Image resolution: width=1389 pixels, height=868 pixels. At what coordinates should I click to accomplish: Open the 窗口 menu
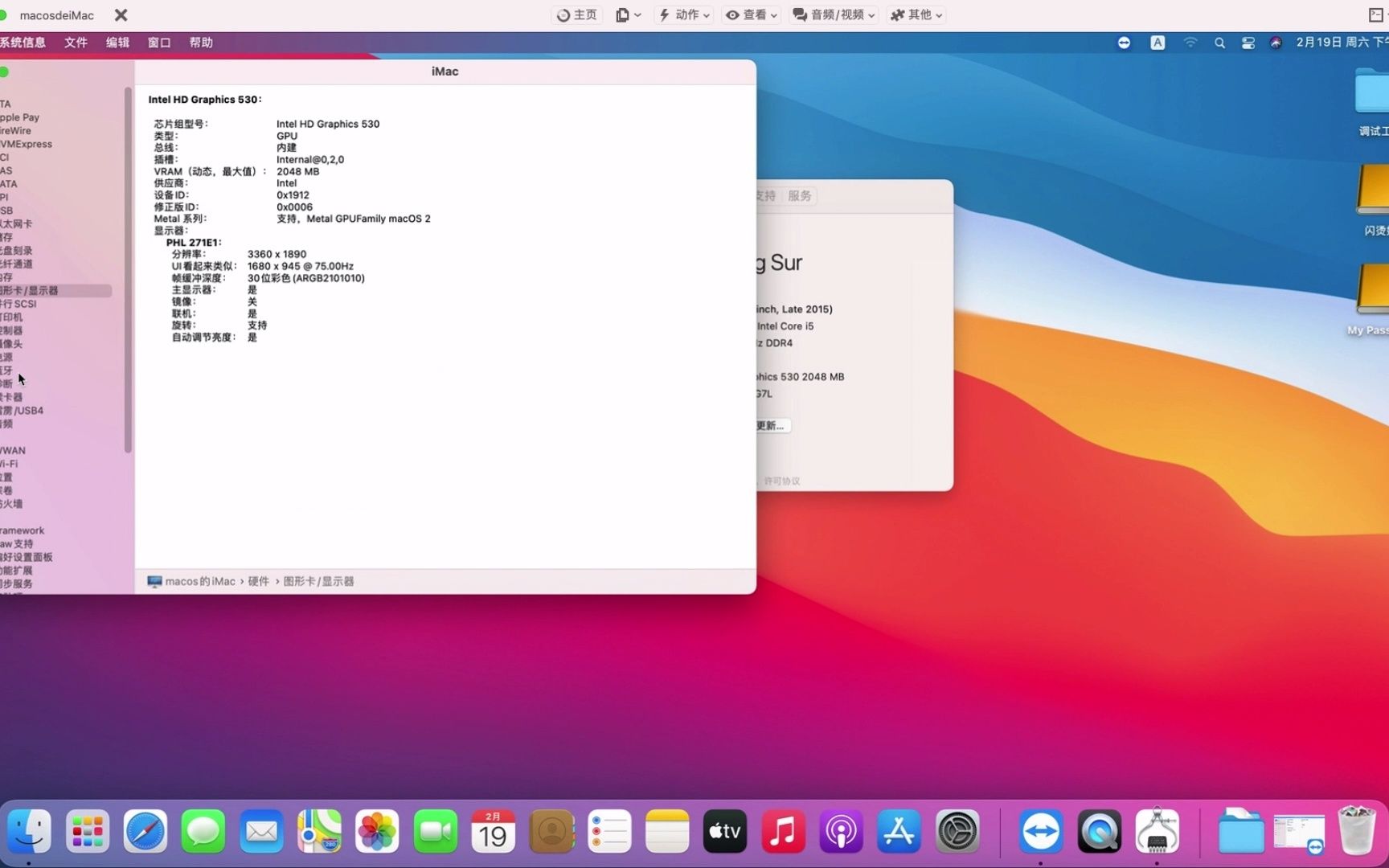pyautogui.click(x=159, y=43)
